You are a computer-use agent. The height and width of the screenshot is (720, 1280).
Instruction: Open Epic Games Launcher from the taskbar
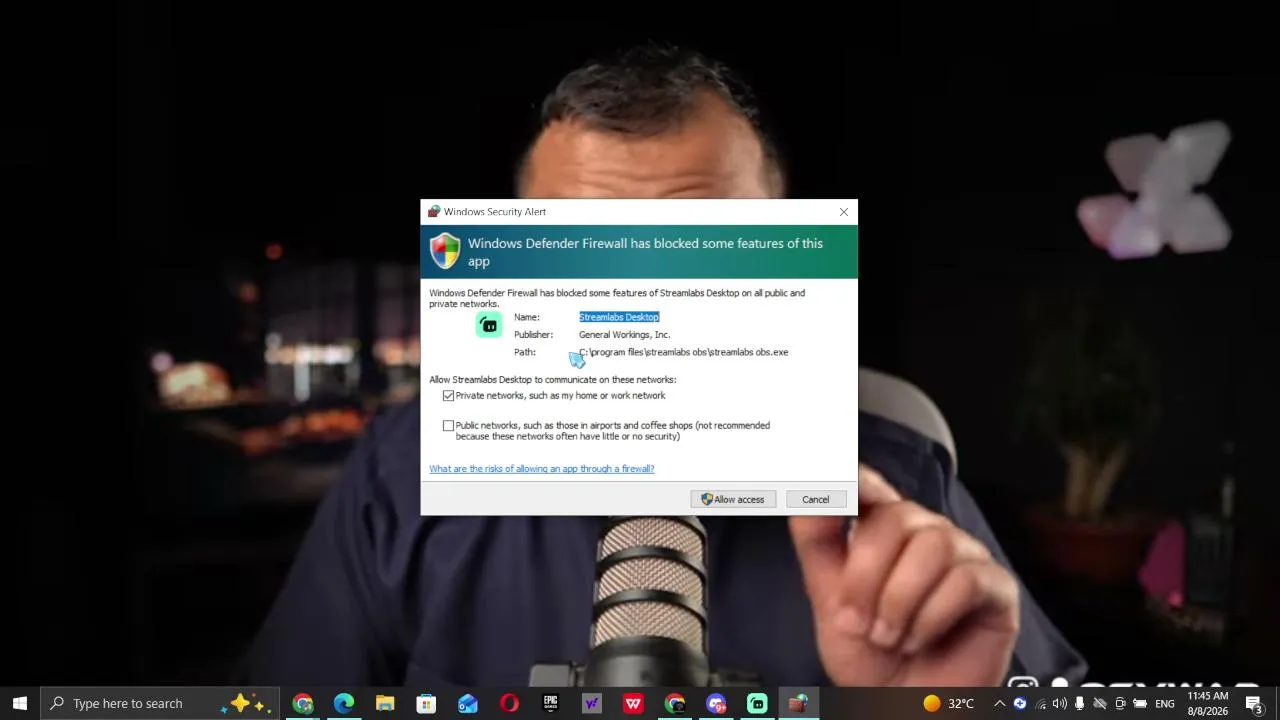click(550, 703)
